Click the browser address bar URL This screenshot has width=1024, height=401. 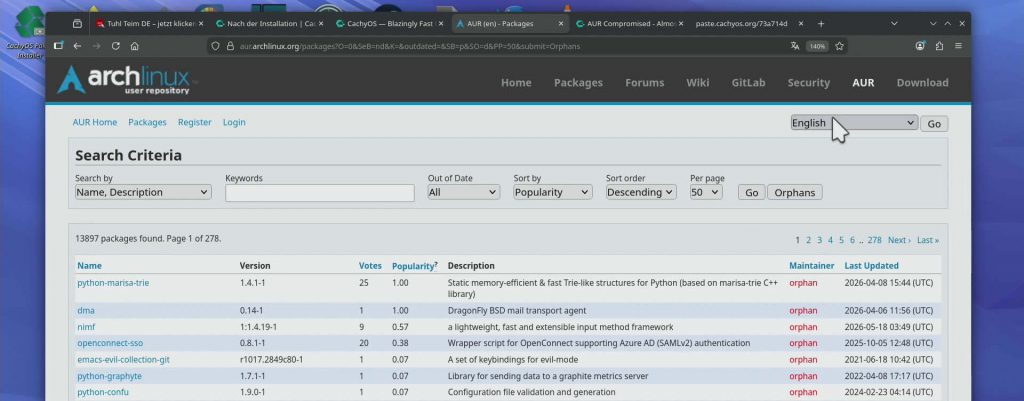point(409,46)
